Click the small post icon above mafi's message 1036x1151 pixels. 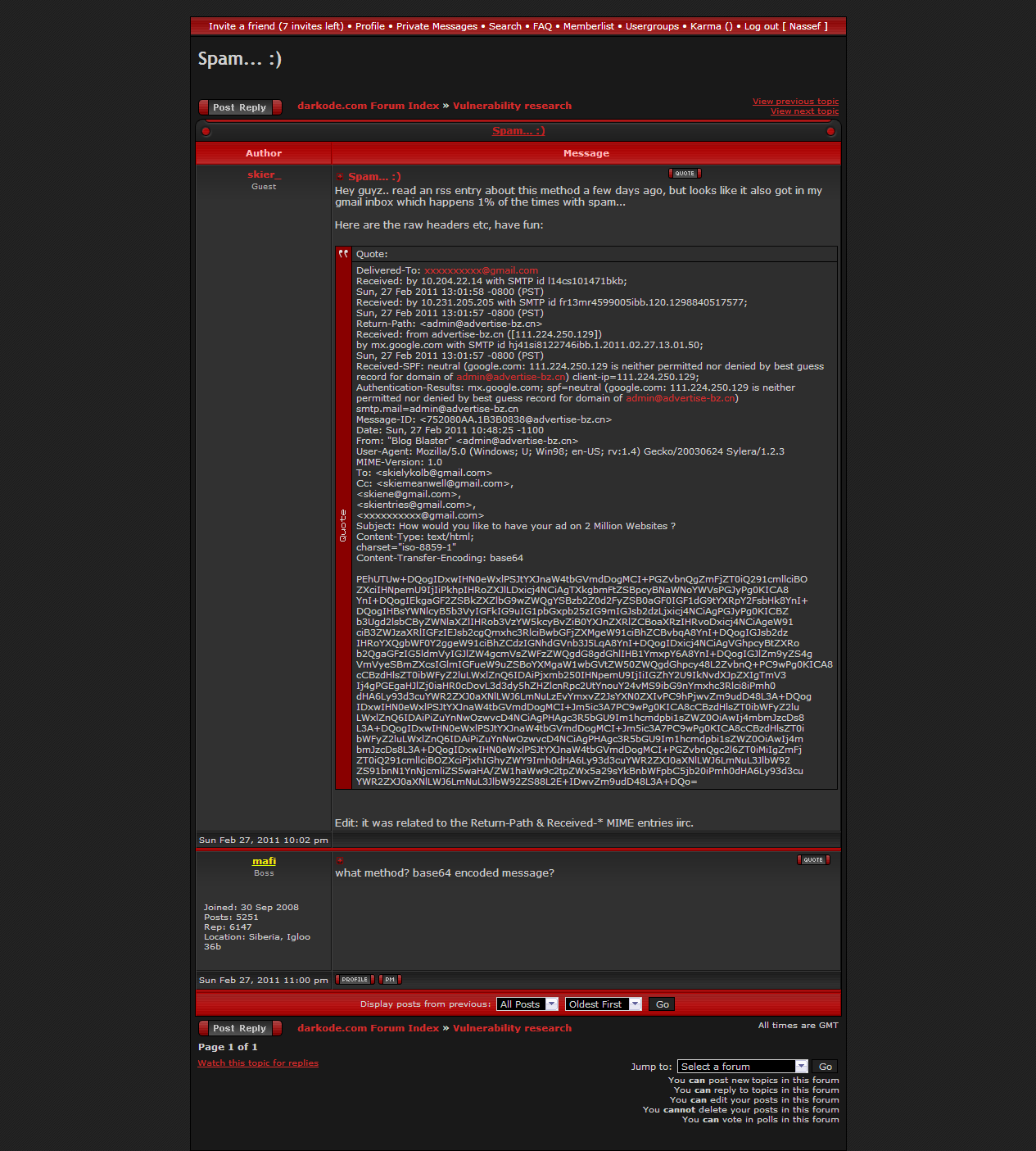point(340,860)
